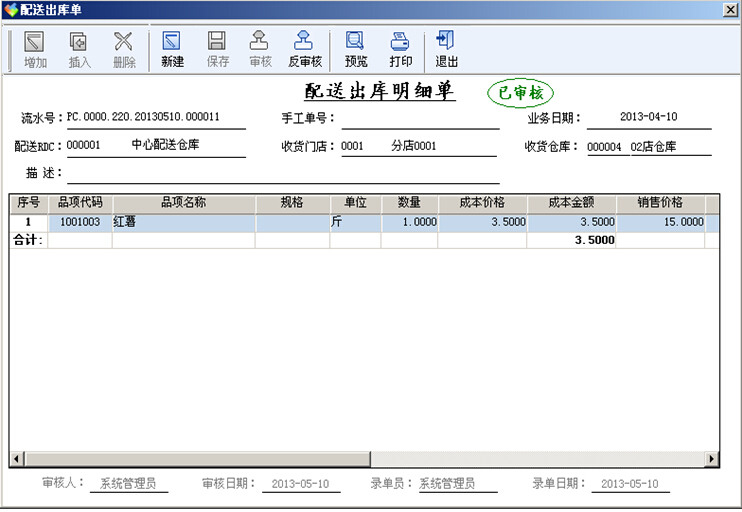Click the 收货仓库 code field 000004

pyautogui.click(x=605, y=147)
